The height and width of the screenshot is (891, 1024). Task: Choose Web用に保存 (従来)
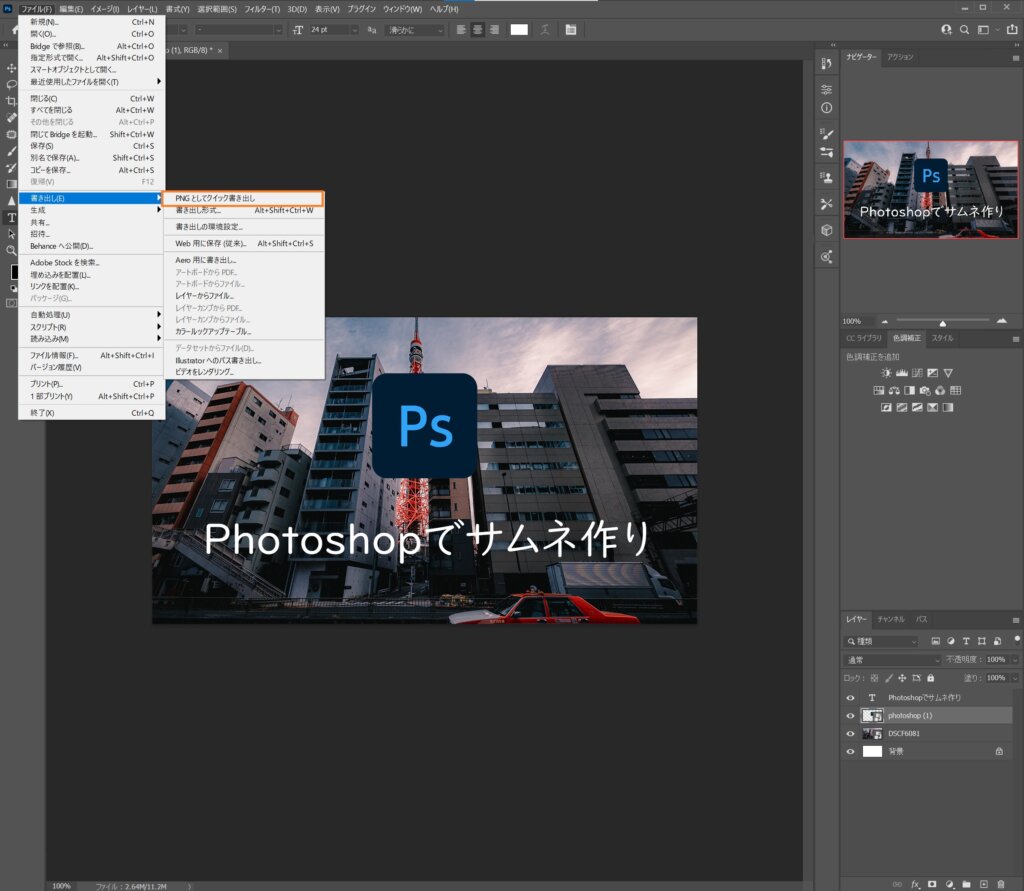(244, 243)
